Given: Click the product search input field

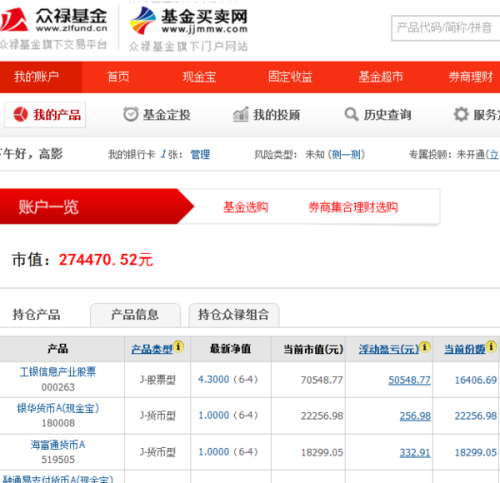Looking at the screenshot, I should (445, 28).
